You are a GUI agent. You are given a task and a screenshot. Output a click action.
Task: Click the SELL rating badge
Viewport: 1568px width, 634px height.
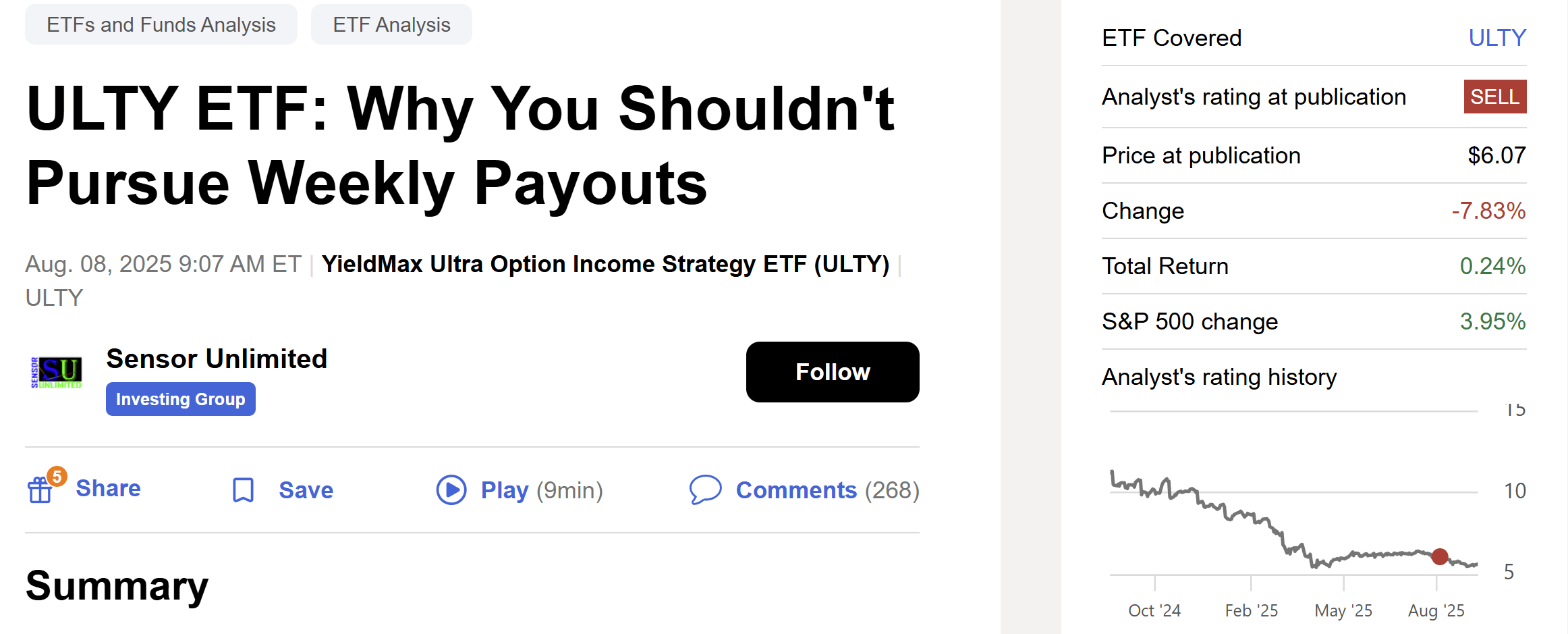(1495, 97)
